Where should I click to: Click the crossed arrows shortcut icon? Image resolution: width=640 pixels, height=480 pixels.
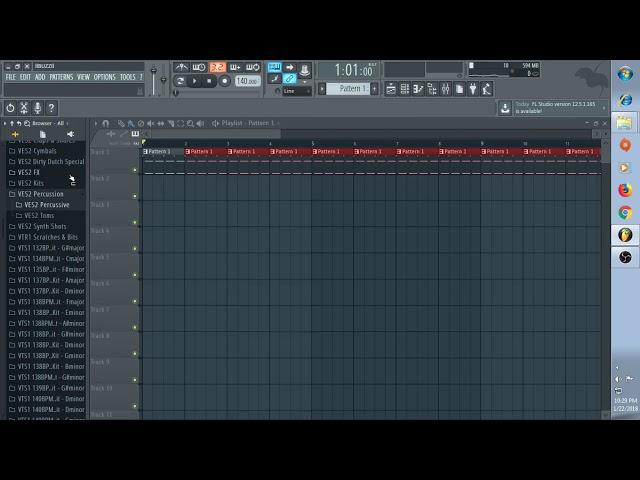(x=24, y=108)
